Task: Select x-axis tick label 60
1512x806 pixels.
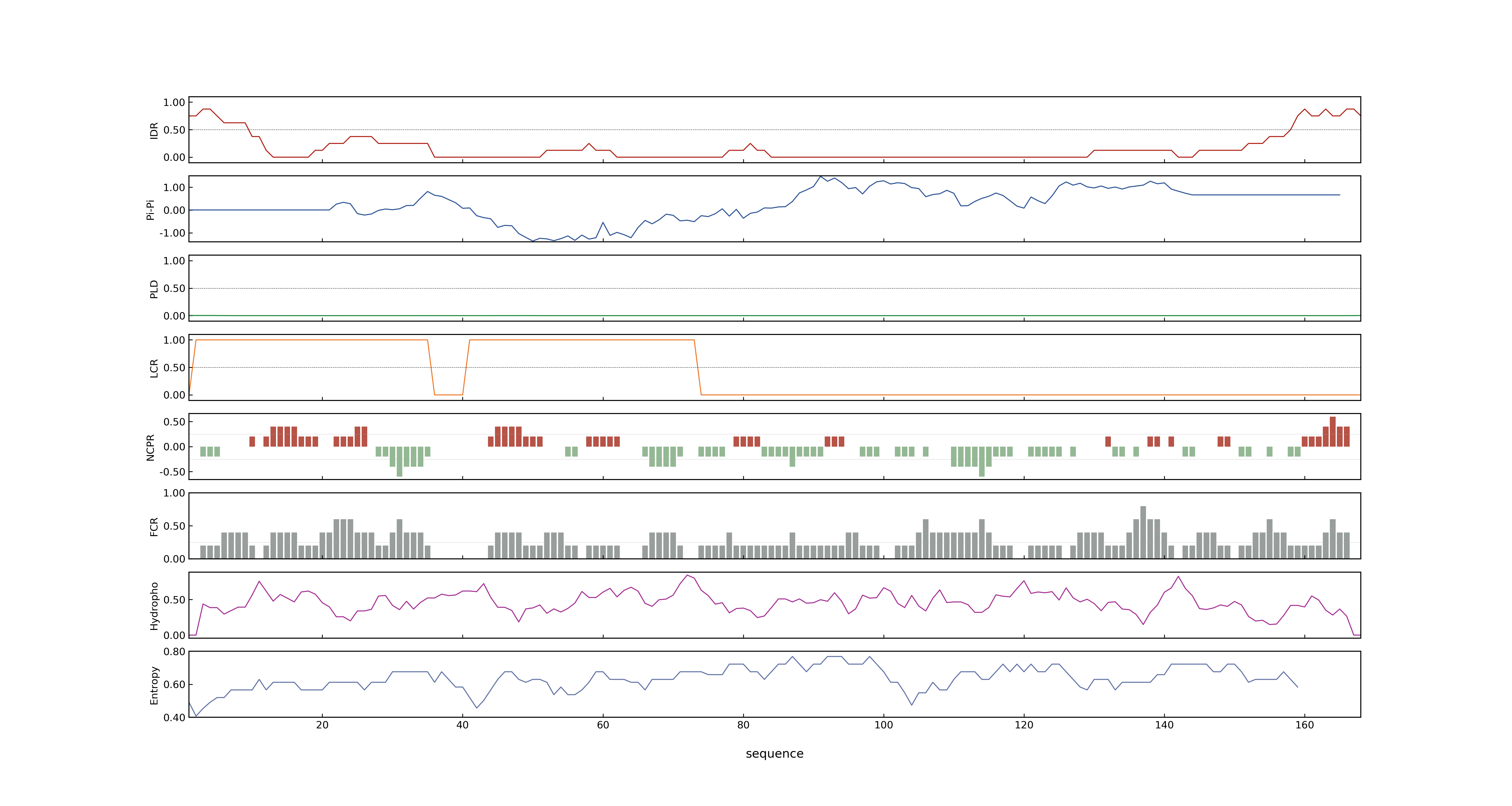Action: pos(603,725)
